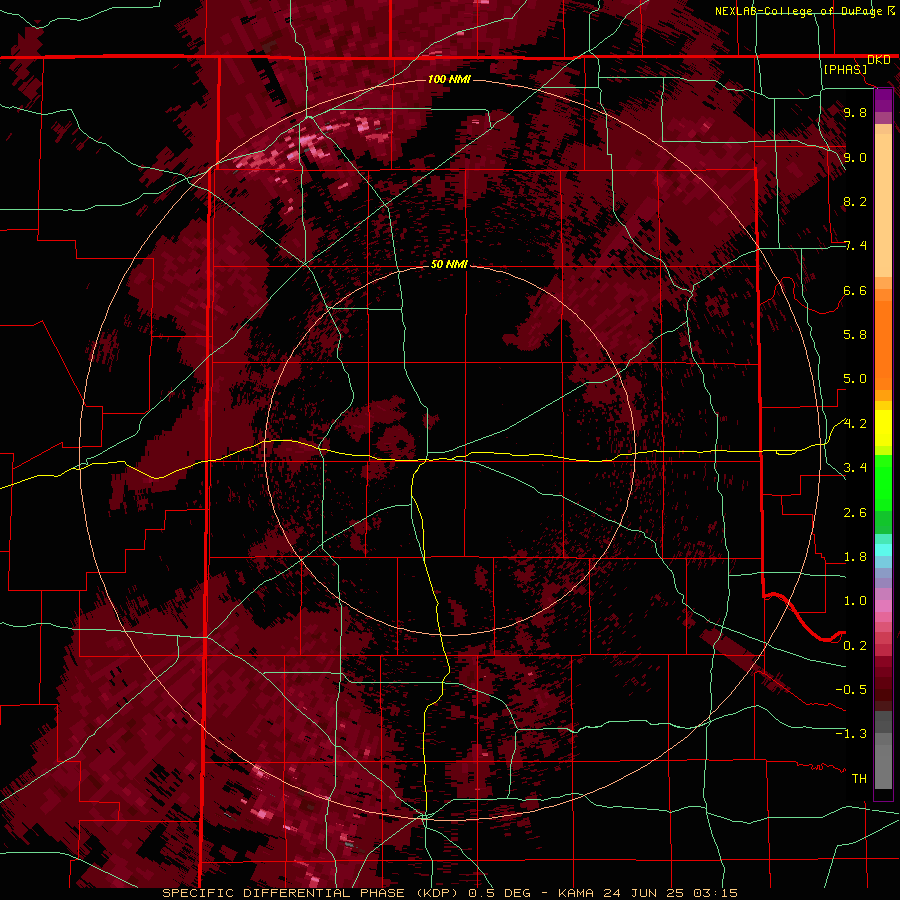900x900 pixels.
Task: Select the 3.4 scale value
Action: tap(855, 468)
